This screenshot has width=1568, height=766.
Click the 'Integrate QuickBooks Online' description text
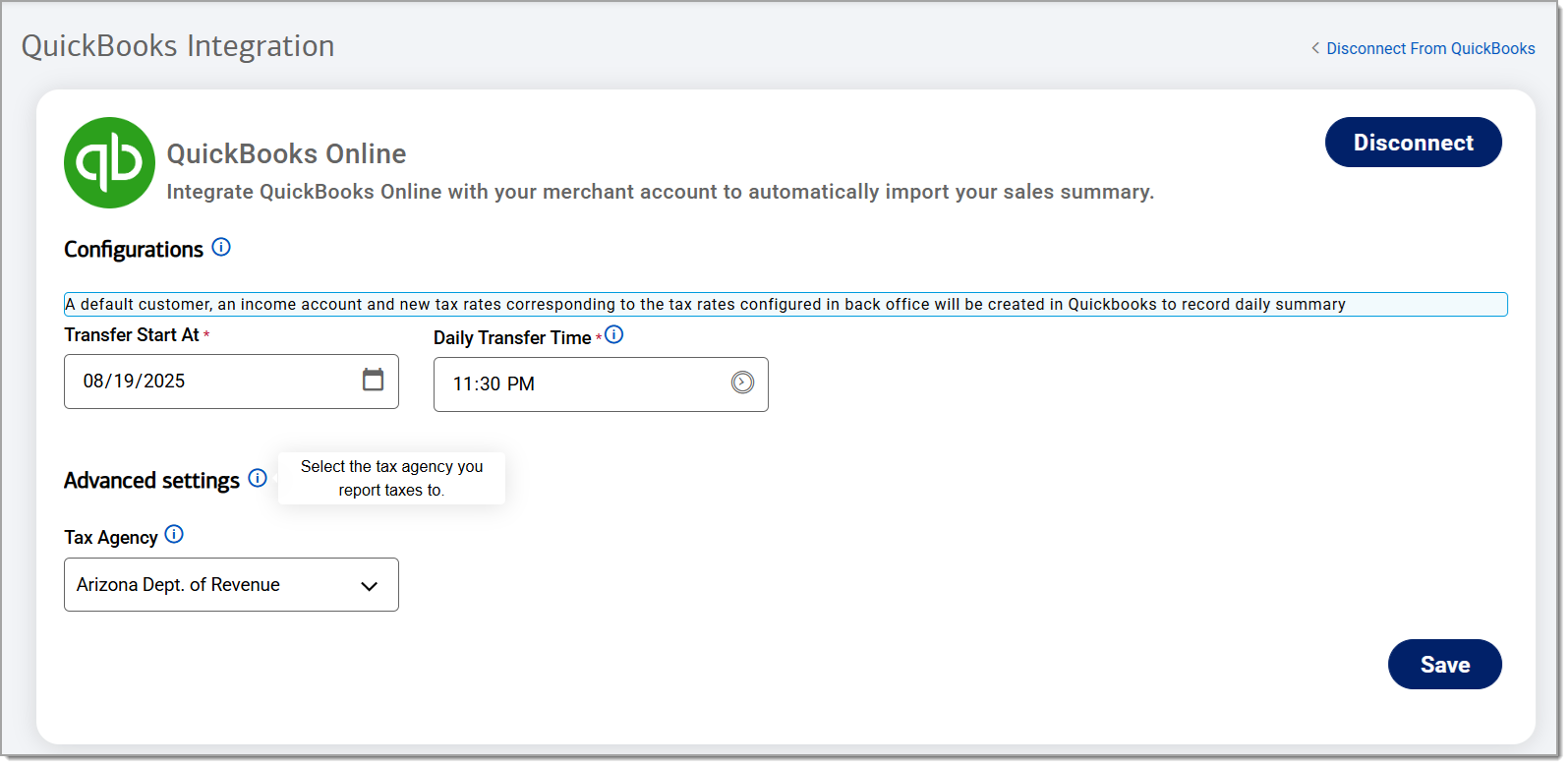click(660, 192)
